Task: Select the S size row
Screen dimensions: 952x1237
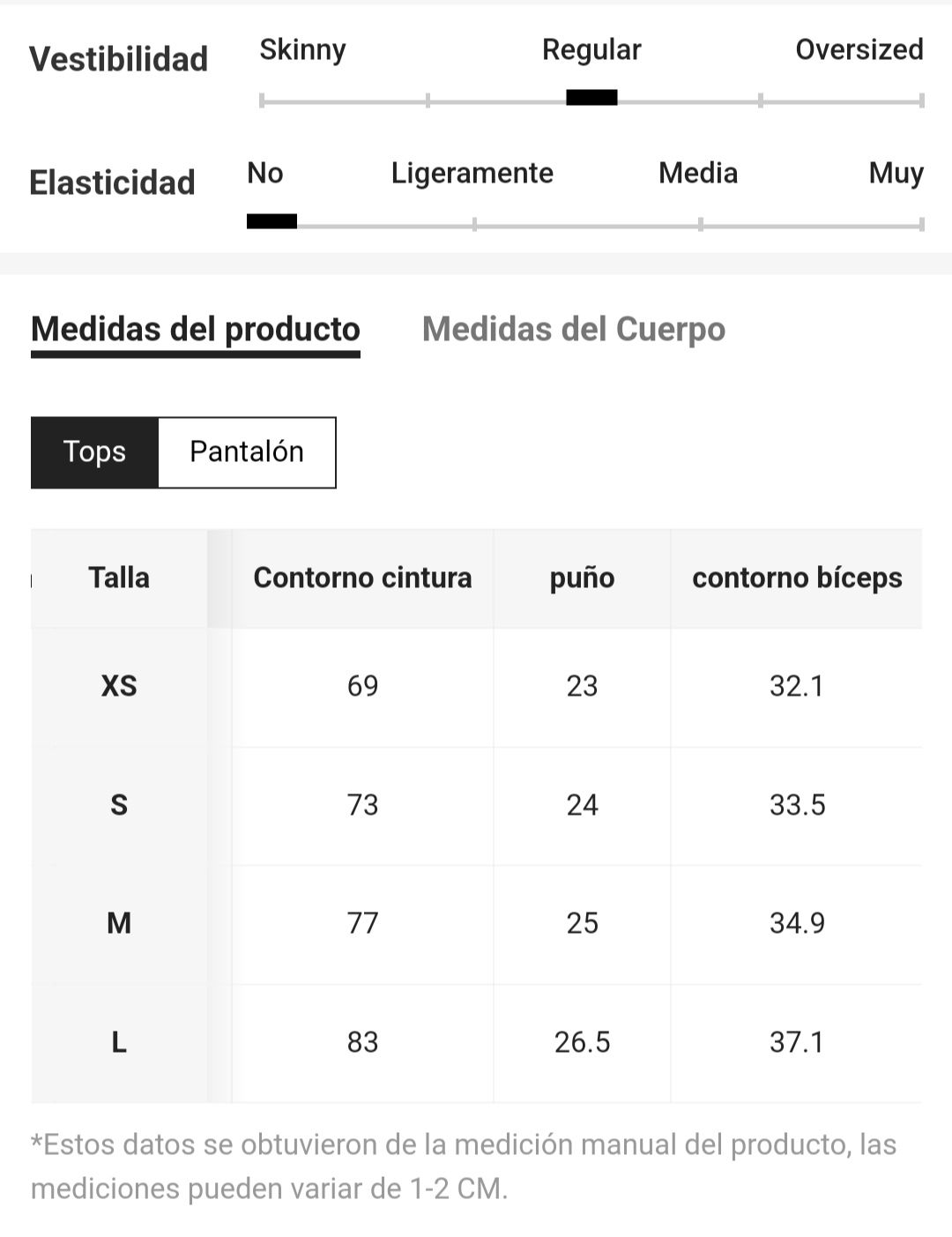Action: tap(476, 806)
